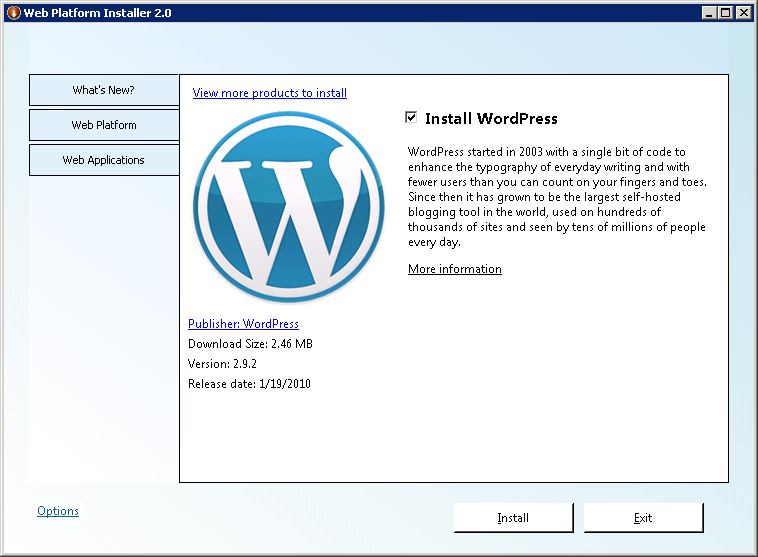Switch to the Web Platform tab

point(103,125)
